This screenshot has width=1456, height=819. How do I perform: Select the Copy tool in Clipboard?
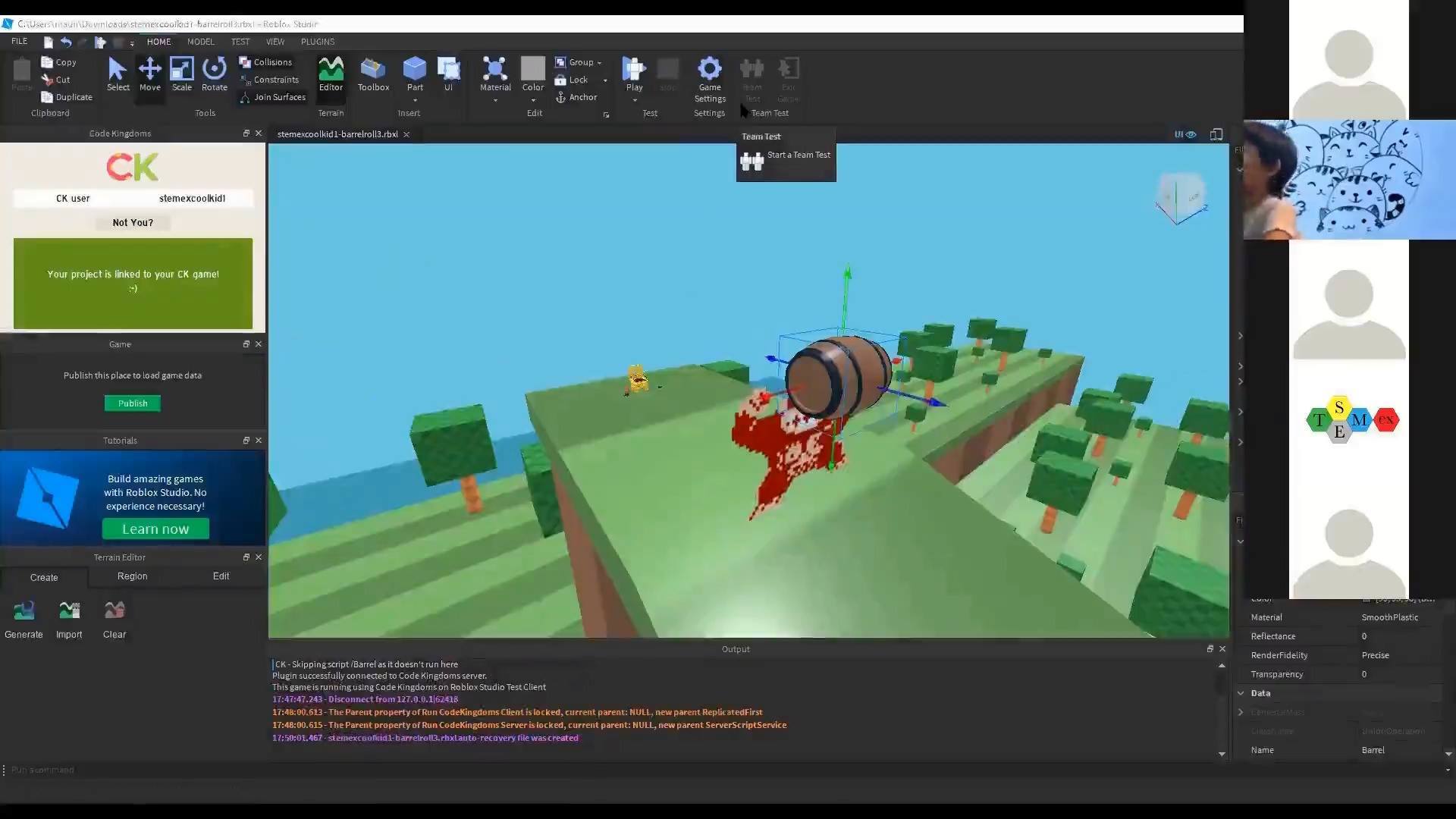(x=59, y=62)
